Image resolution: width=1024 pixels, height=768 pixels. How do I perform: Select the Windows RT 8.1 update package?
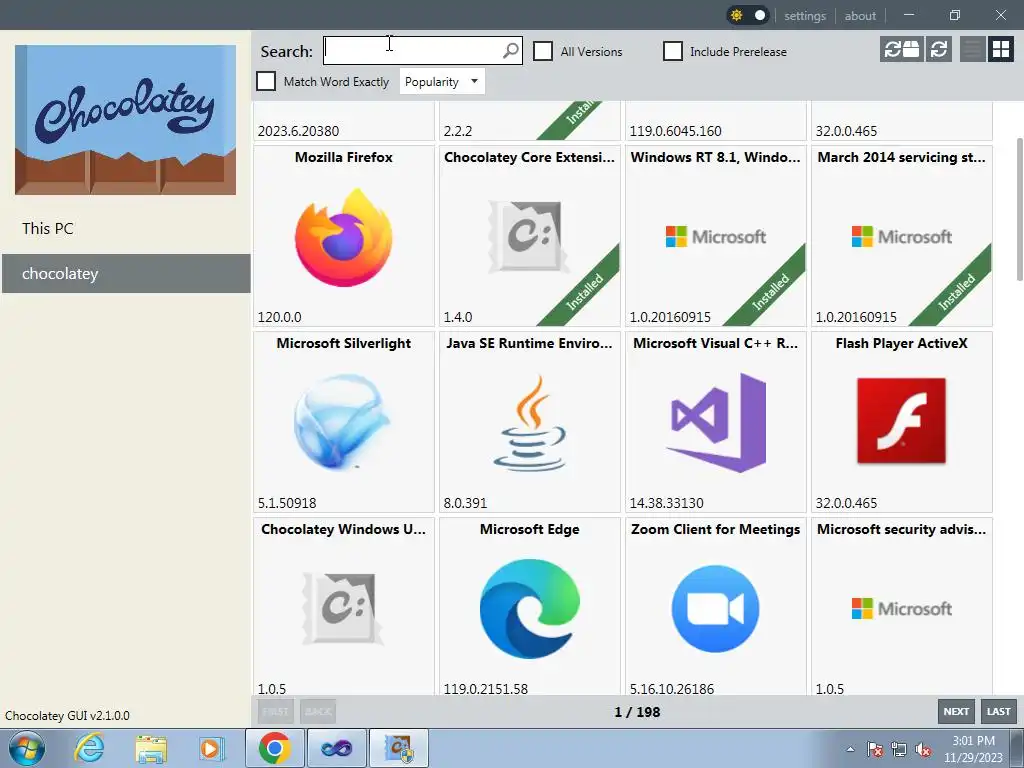[x=716, y=236]
